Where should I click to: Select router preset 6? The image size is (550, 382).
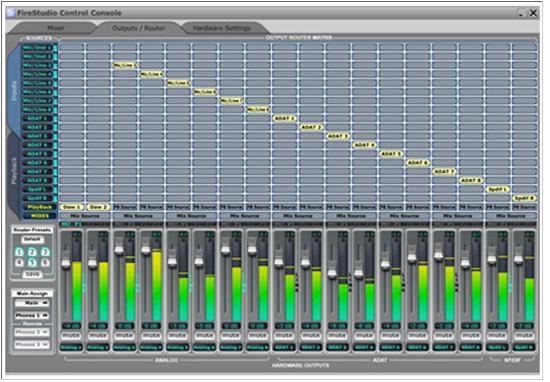pyautogui.click(x=45, y=263)
